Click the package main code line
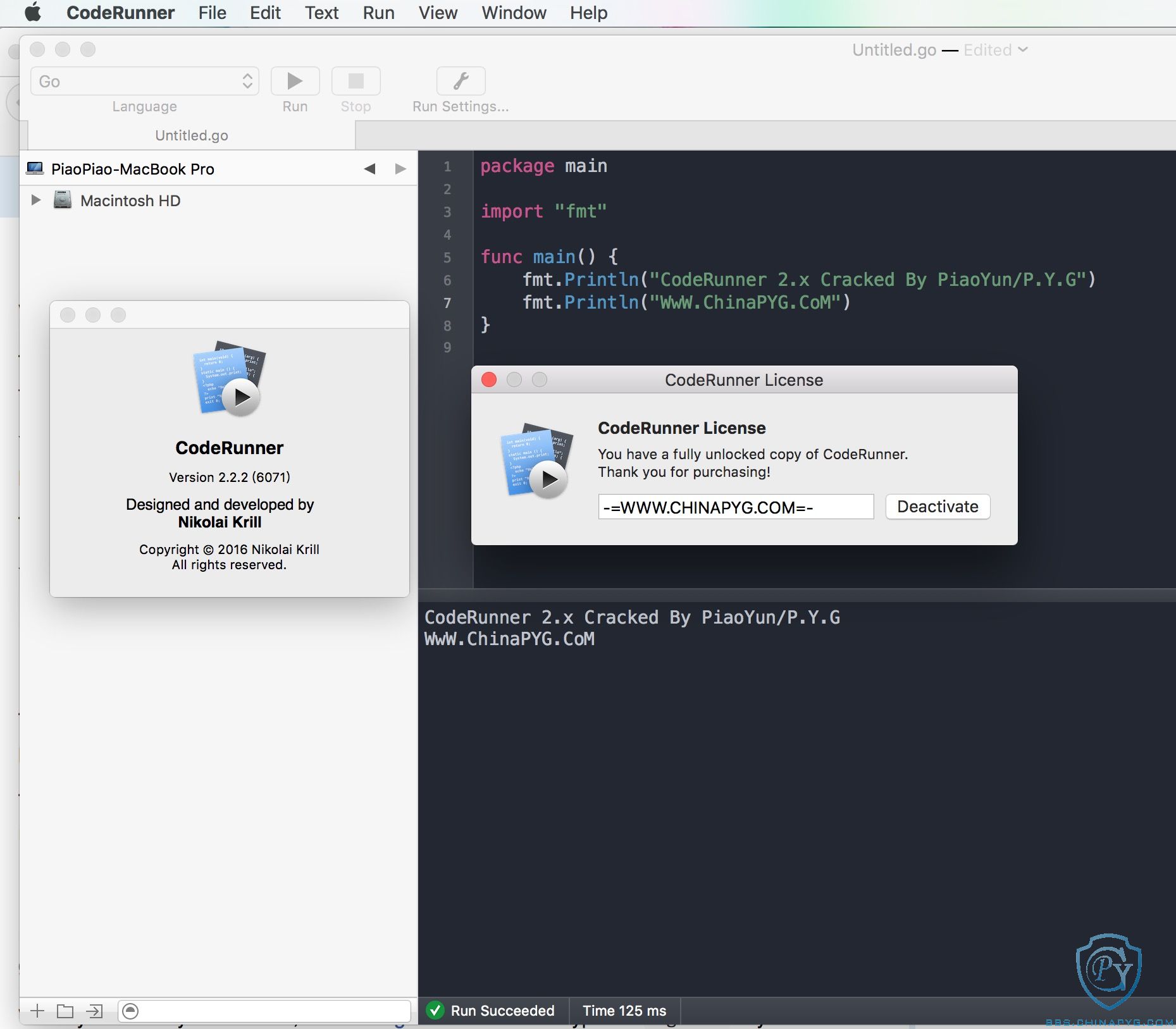This screenshot has height=1029, width=1176. coord(543,166)
